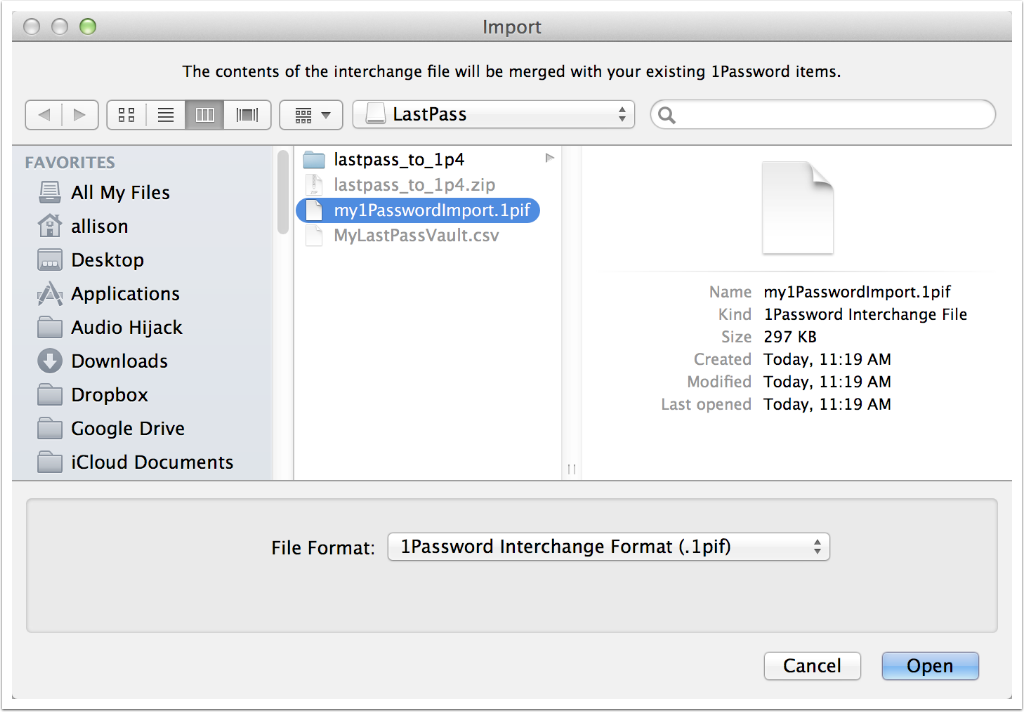
Task: Open Downloads in Favorites sidebar
Action: click(119, 361)
